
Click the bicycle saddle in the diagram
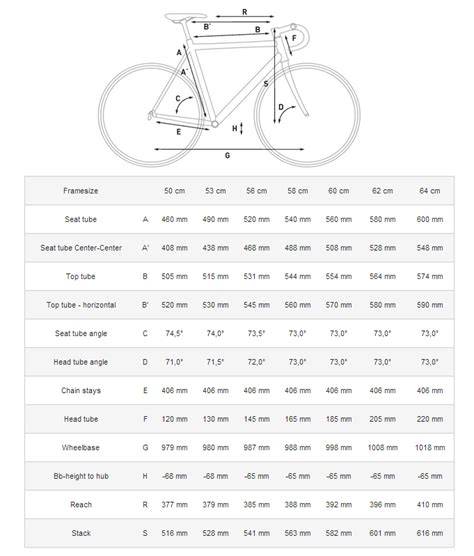185,17
